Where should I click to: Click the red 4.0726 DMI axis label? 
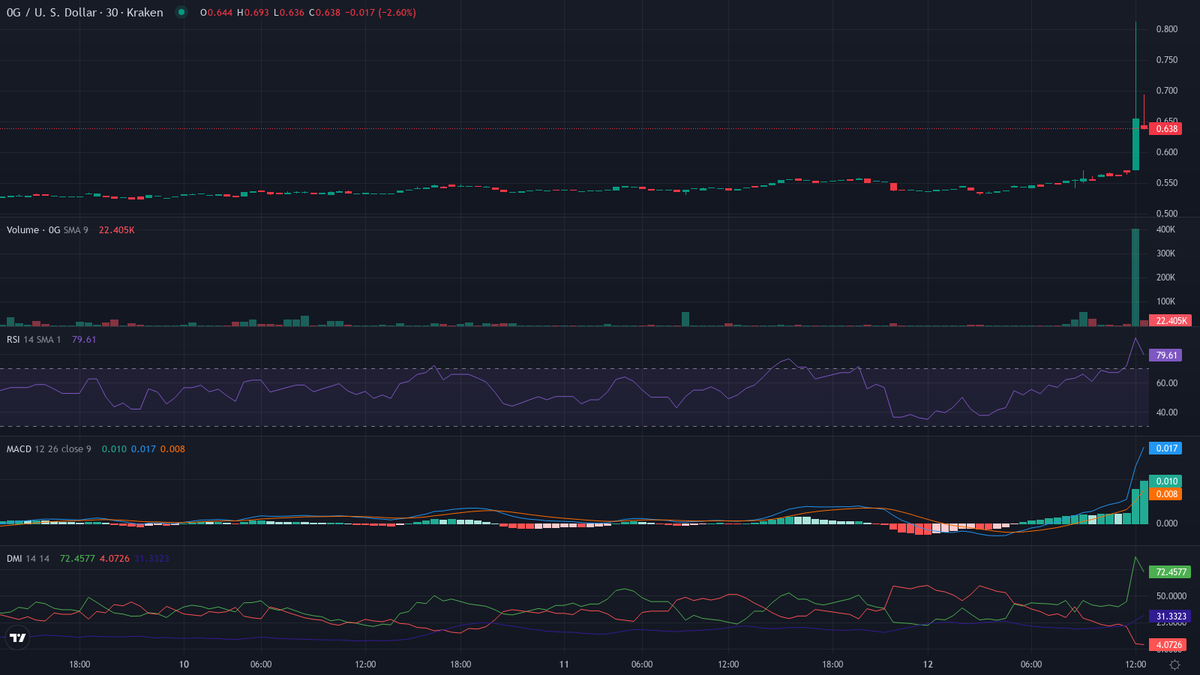point(1168,644)
